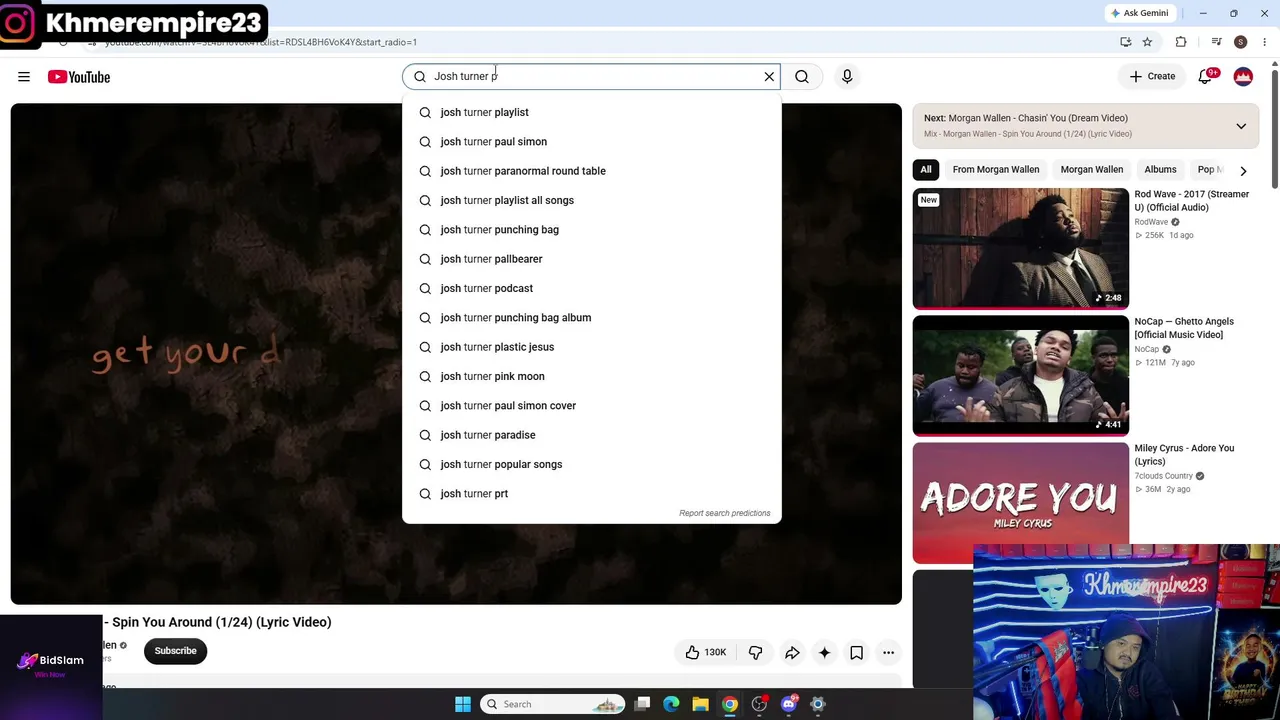This screenshot has height=720, width=1280.
Task: Open Miley Cyrus Adore You thumbnail
Action: (1020, 503)
